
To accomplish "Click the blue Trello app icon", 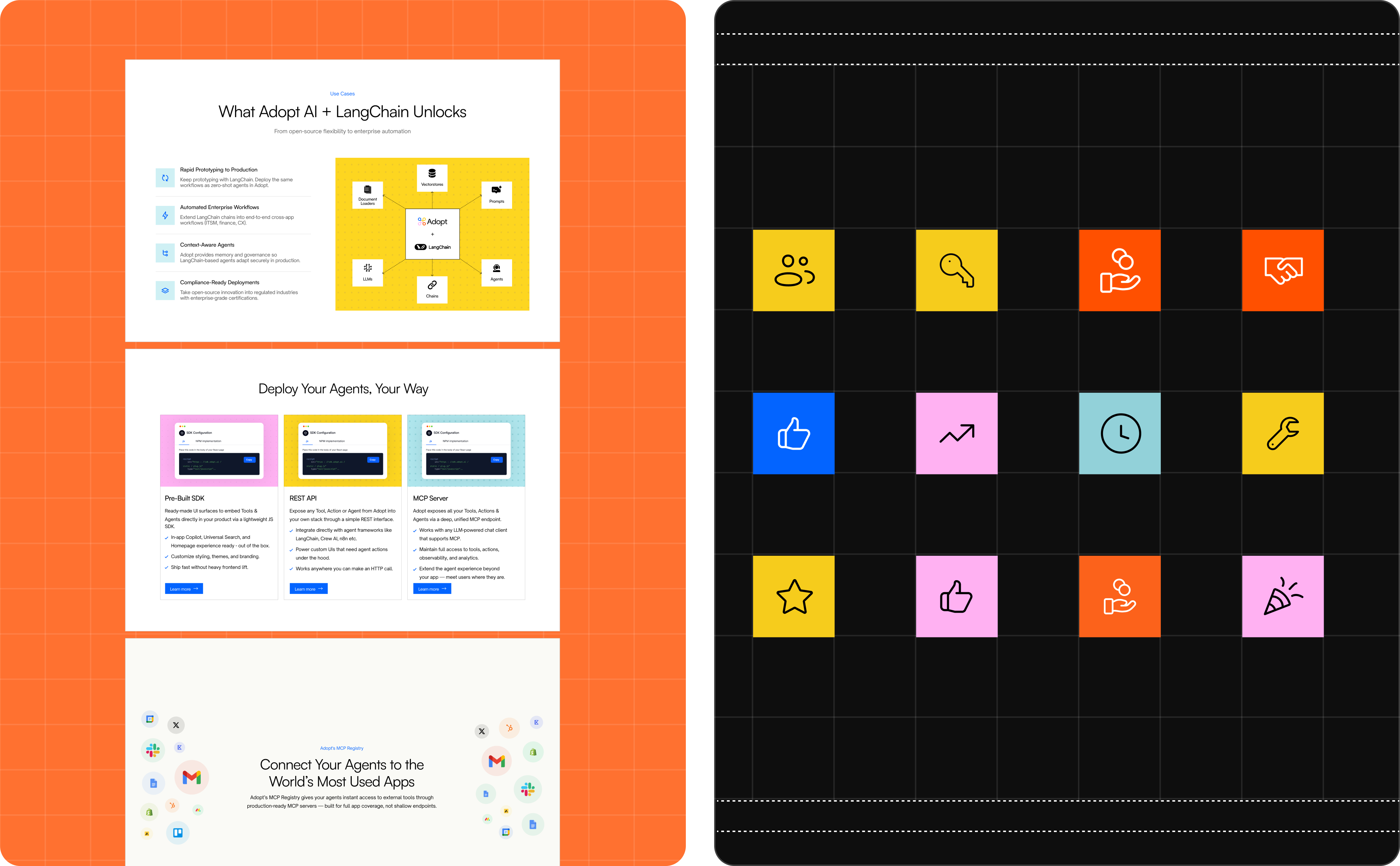I will tap(178, 832).
